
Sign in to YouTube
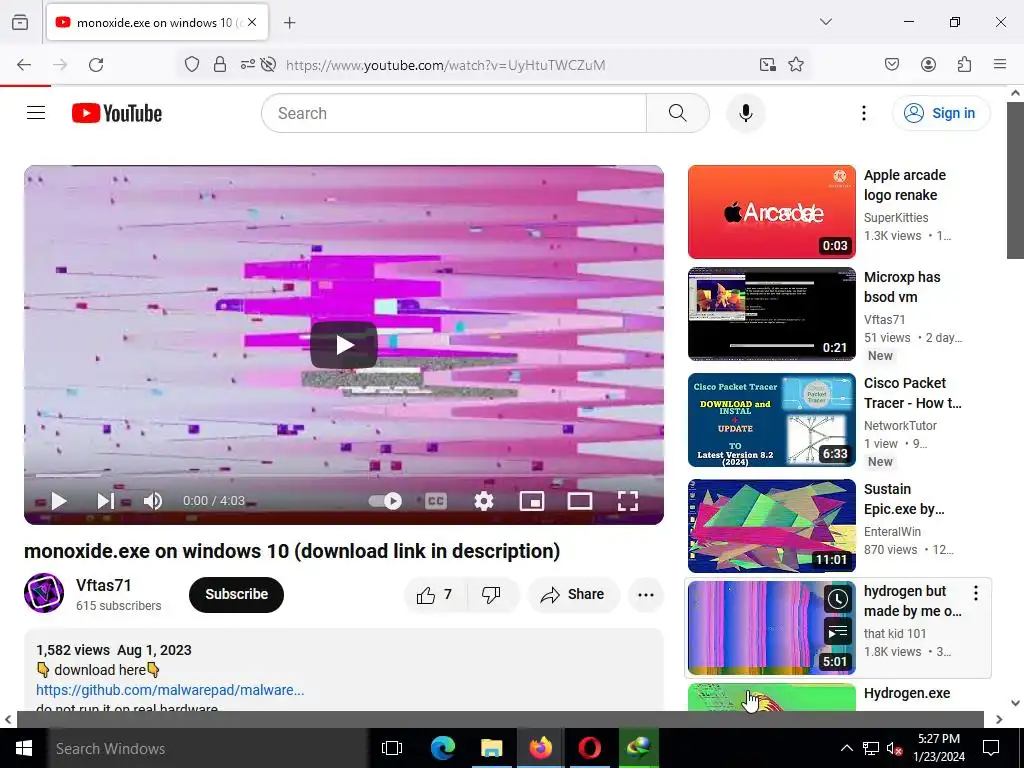941,113
